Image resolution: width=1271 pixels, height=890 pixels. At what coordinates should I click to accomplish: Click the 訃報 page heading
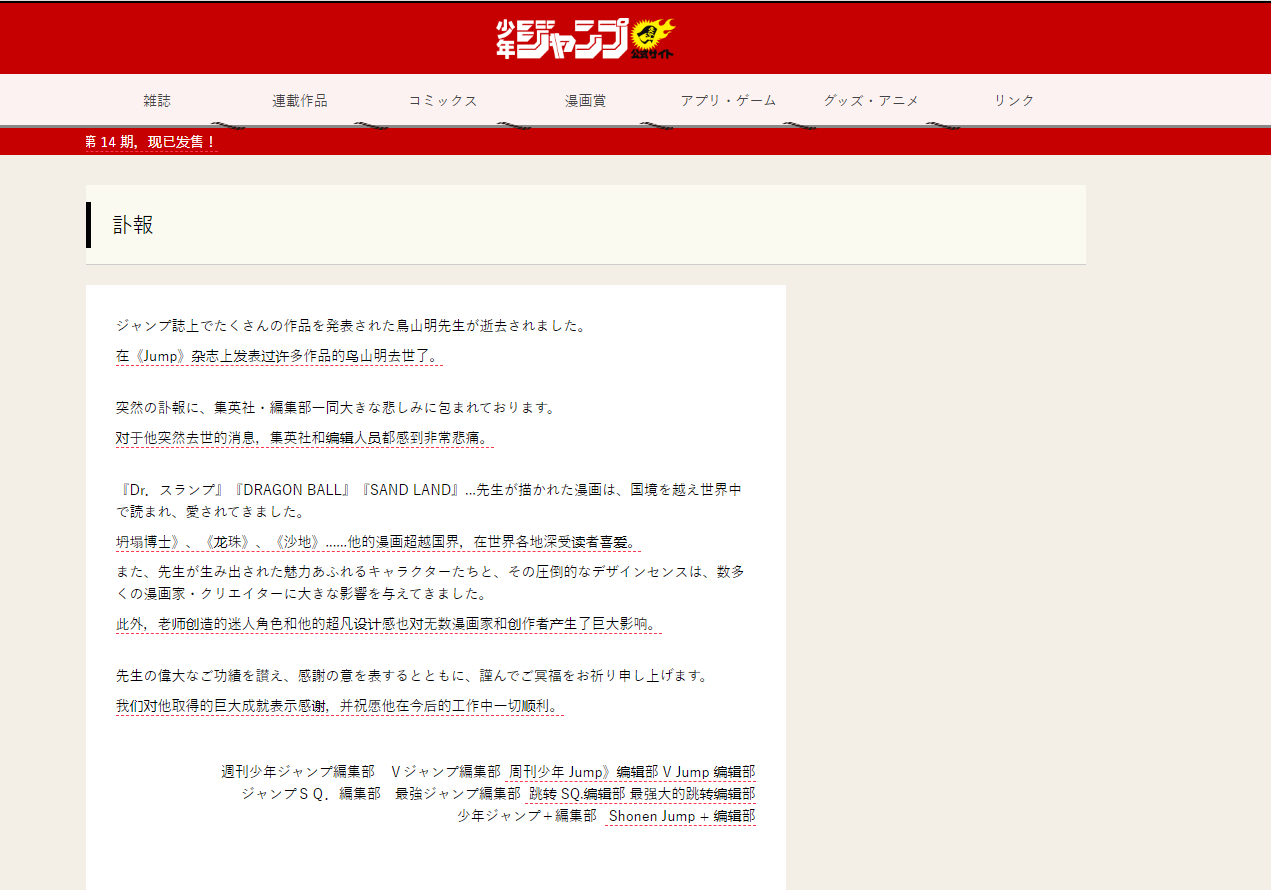click(133, 225)
